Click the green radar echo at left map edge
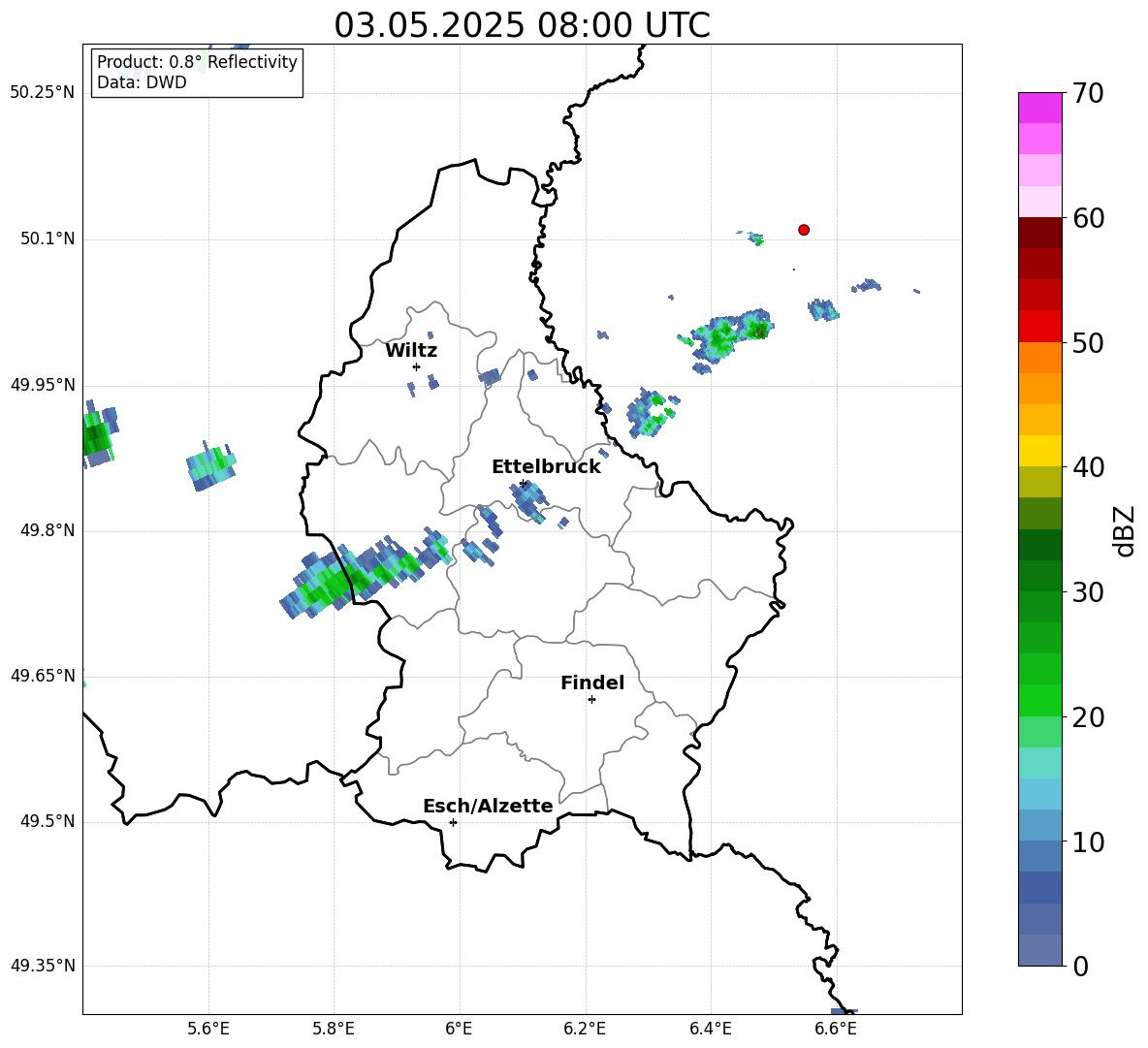The image size is (1148, 1048). (x=99, y=433)
